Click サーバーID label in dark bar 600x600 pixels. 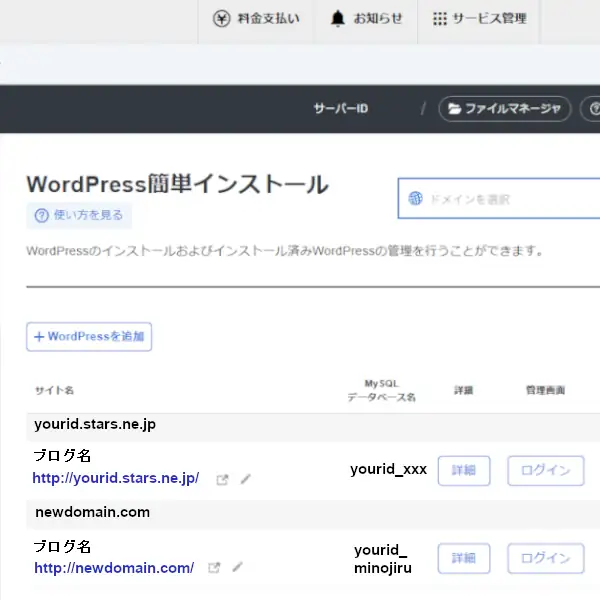coord(341,109)
